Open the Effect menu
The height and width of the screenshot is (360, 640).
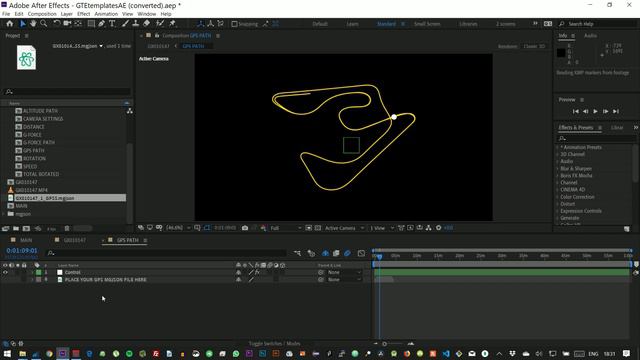(83, 14)
